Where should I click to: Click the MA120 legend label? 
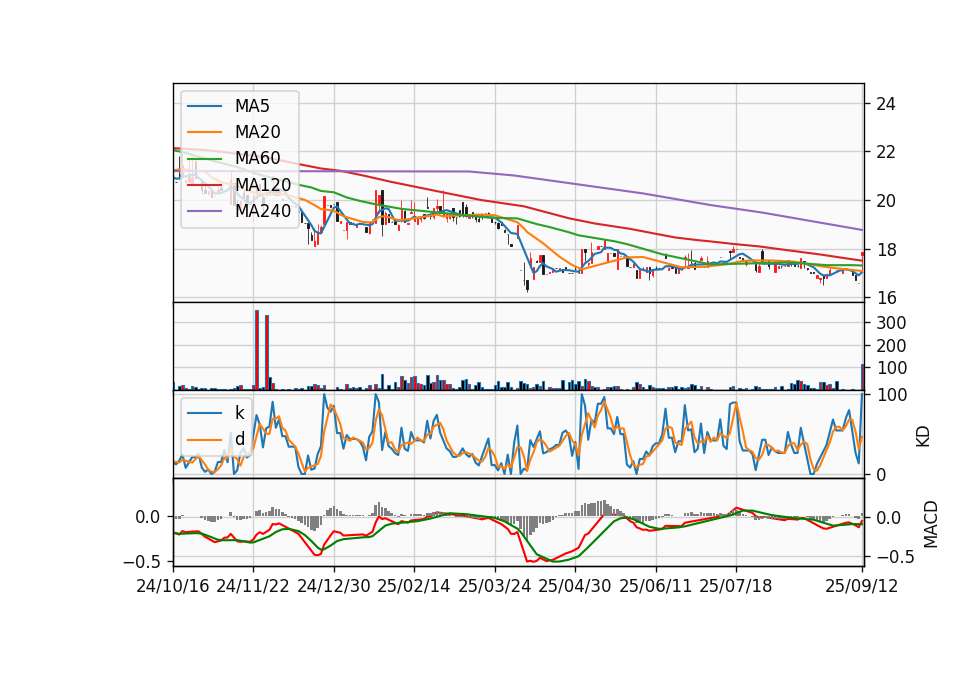263,184
